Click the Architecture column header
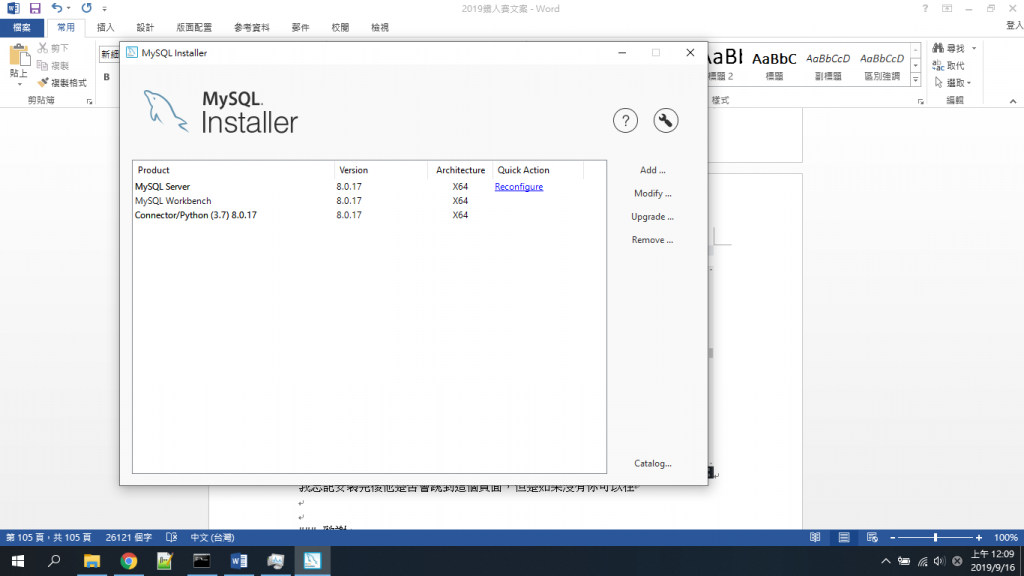This screenshot has width=1024, height=576. click(460, 170)
